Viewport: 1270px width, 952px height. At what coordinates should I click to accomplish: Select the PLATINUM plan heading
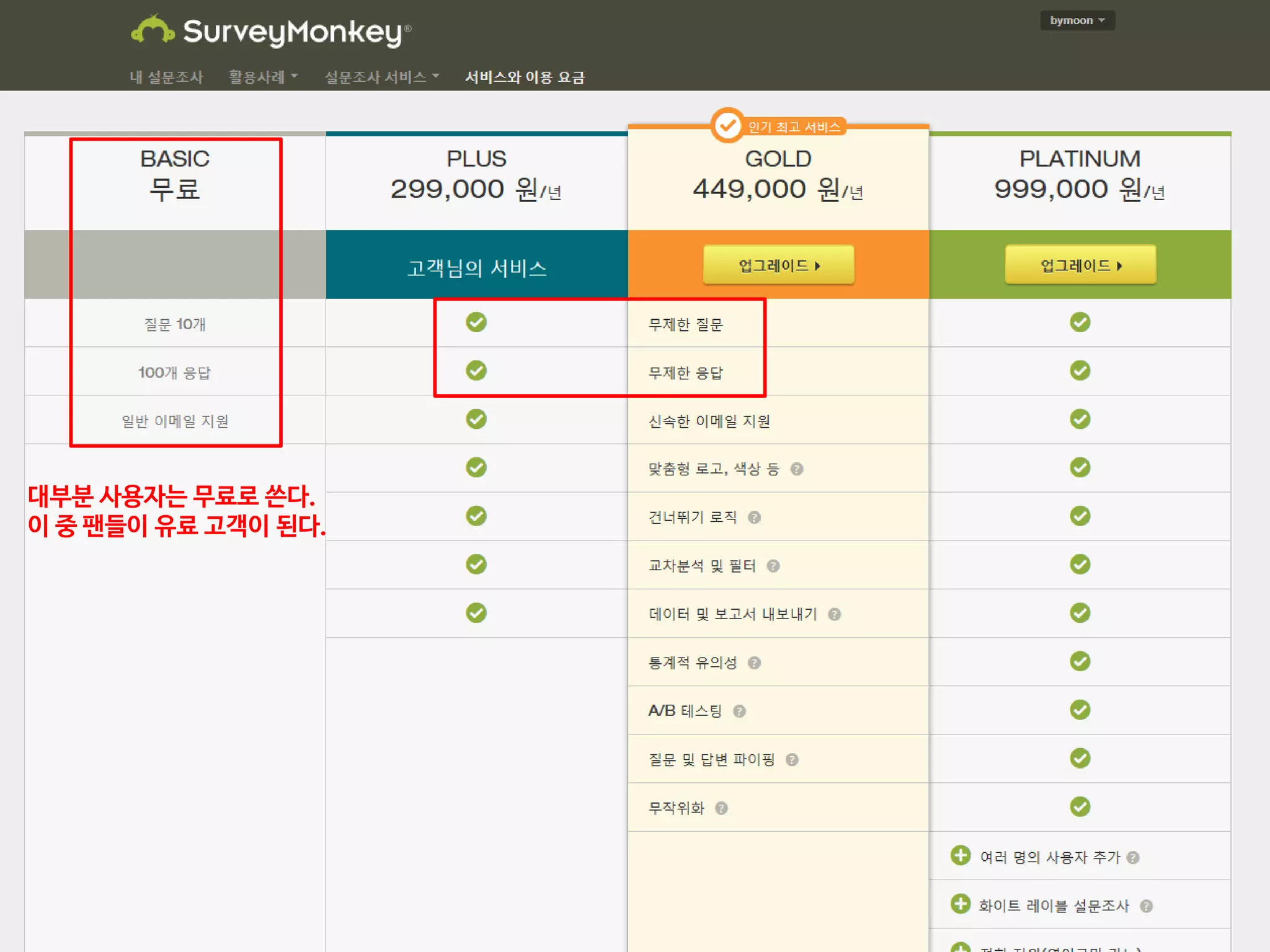point(1080,159)
